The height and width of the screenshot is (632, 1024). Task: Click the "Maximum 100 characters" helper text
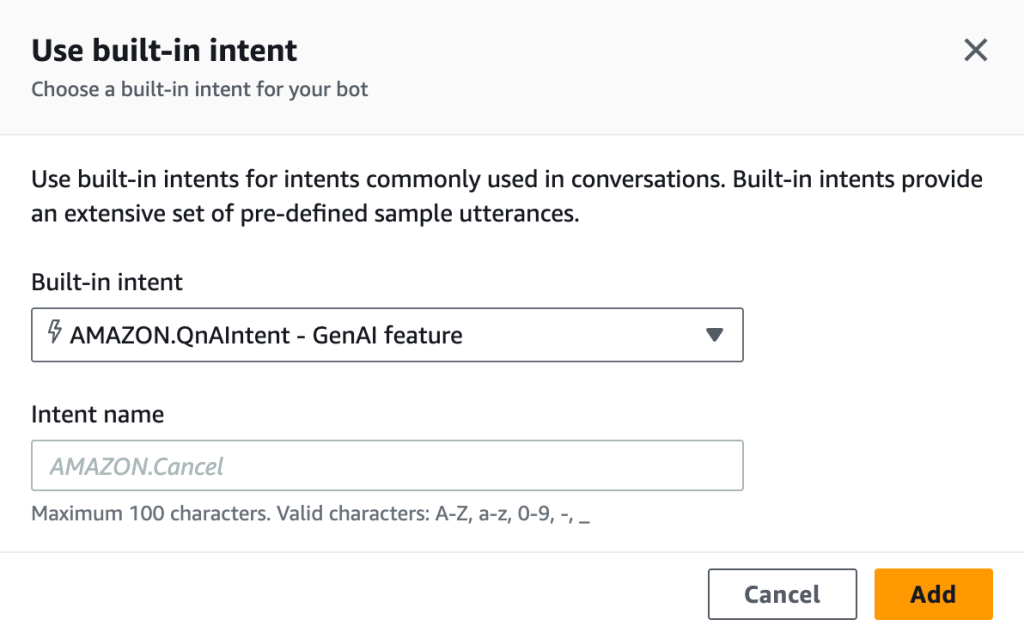click(150, 515)
